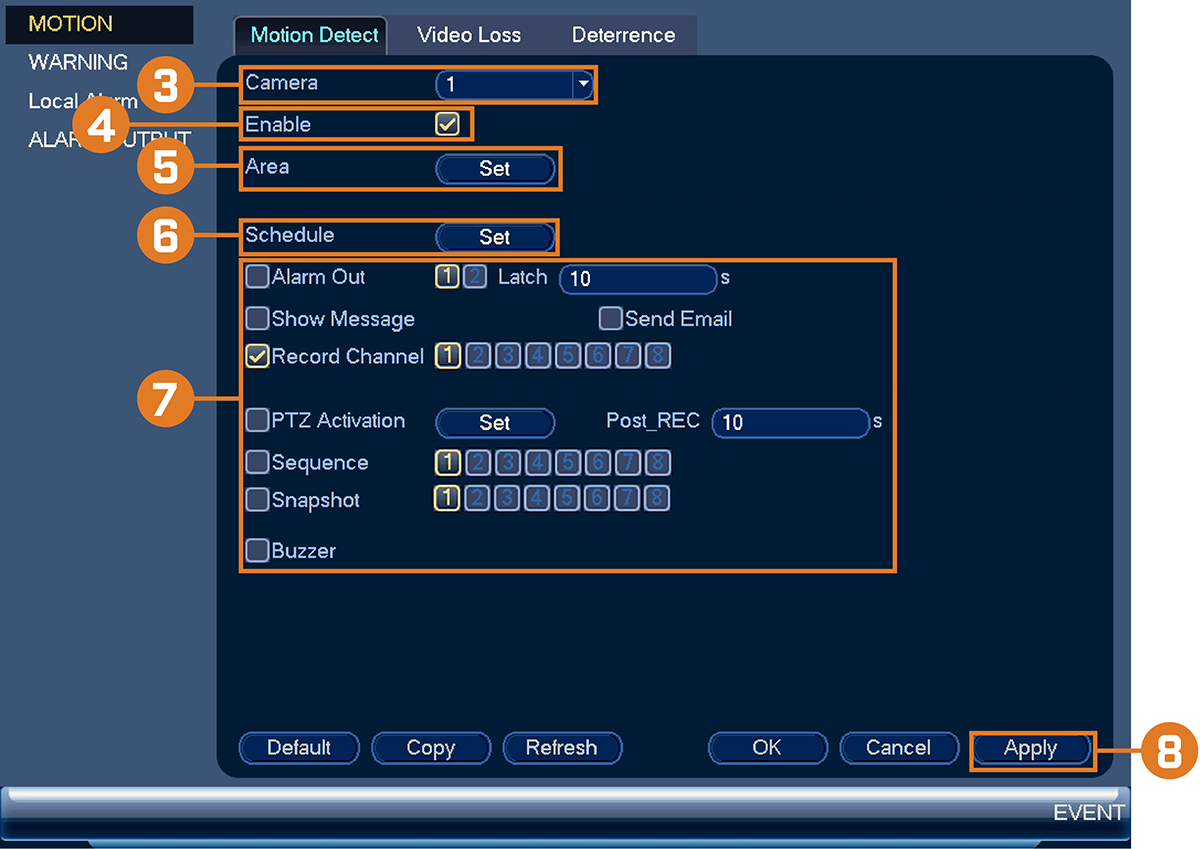Toggle Record Channel number 8
This screenshot has width=1200, height=849.
tap(657, 356)
